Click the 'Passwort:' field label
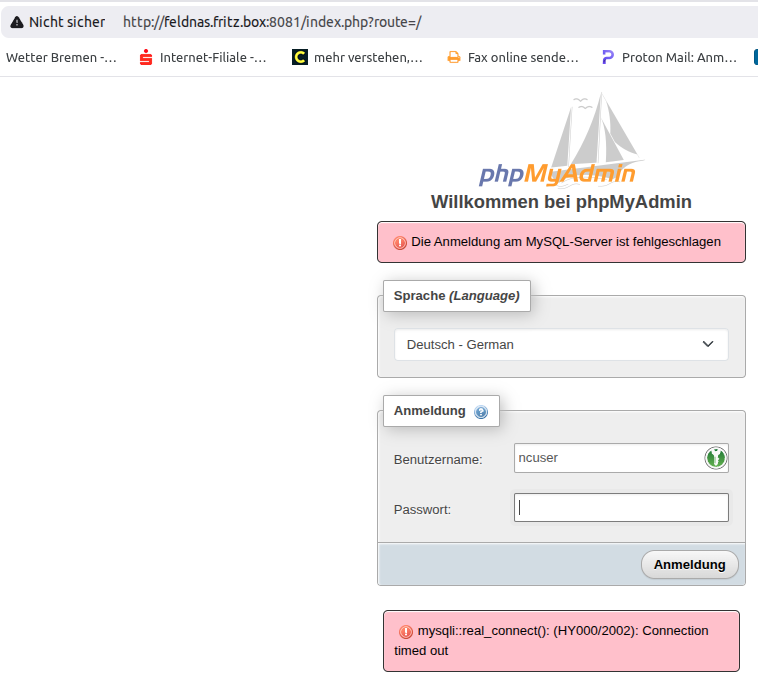The width and height of the screenshot is (758, 691). [x=422, y=509]
